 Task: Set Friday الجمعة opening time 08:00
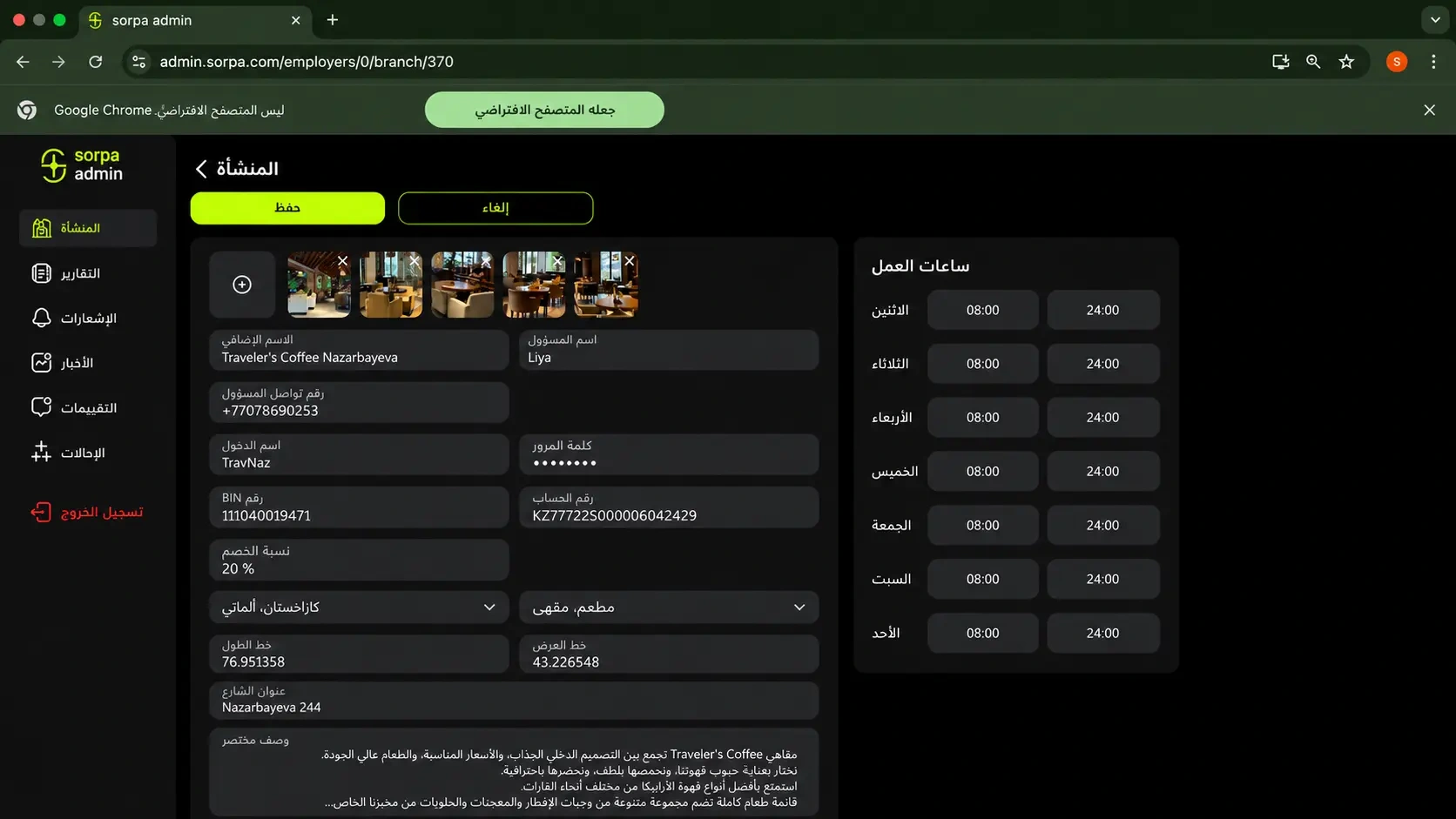982,526
